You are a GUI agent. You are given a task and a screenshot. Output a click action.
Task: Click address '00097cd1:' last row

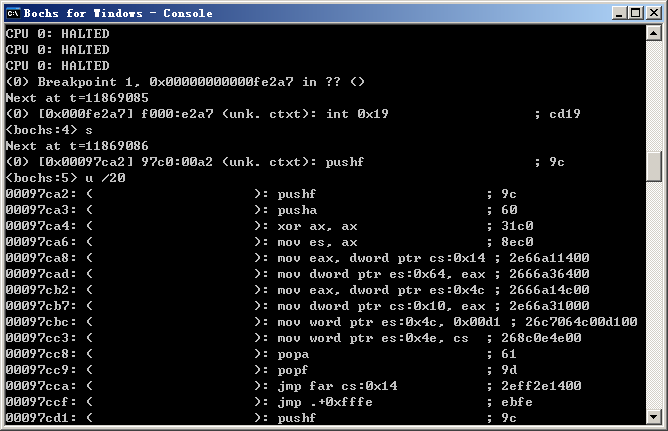coord(41,418)
